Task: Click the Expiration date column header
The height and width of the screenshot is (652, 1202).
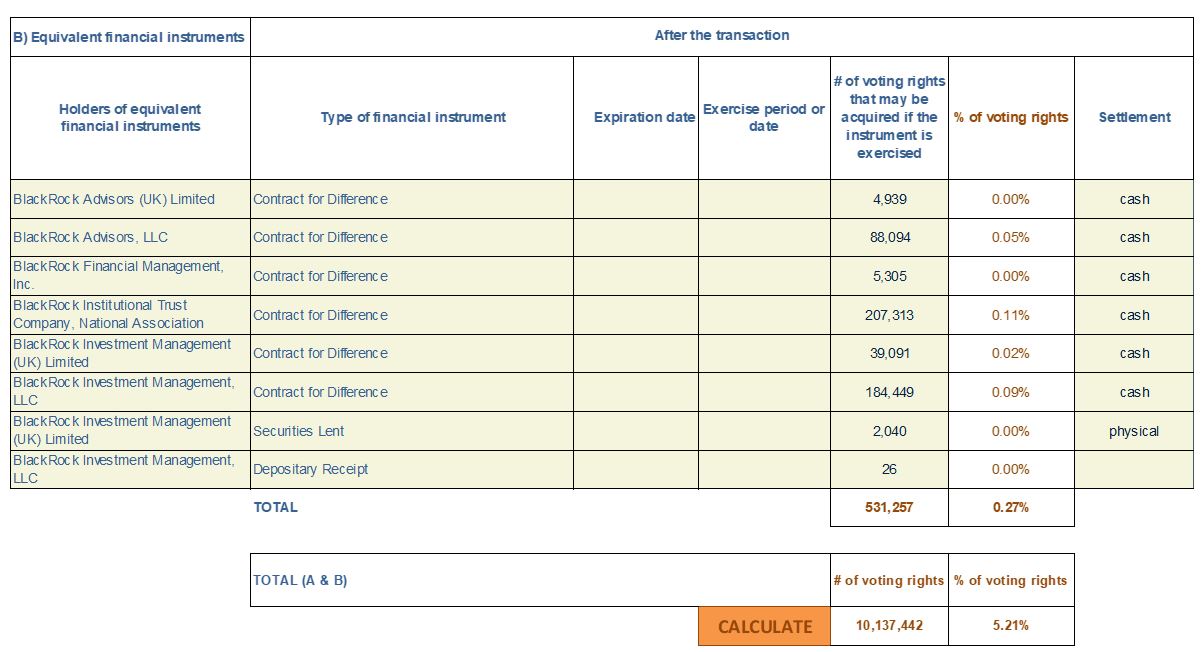Action: (x=644, y=117)
